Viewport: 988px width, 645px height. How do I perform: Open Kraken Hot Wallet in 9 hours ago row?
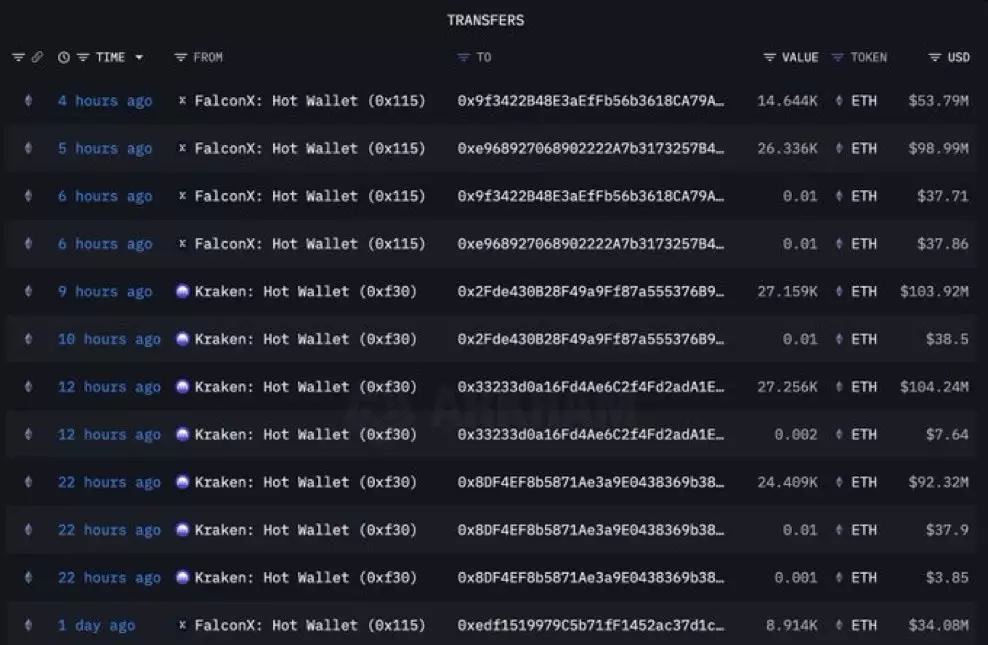(x=305, y=292)
